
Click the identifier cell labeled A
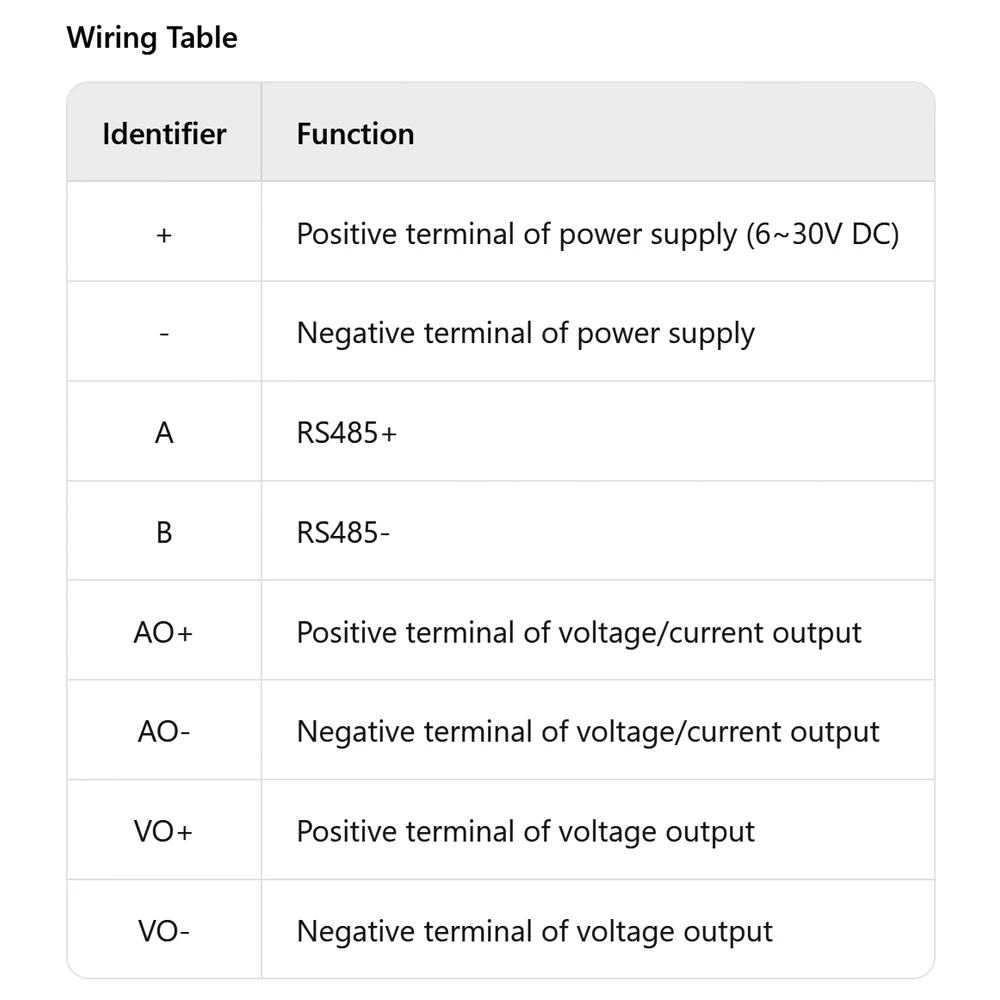pyautogui.click(x=164, y=433)
